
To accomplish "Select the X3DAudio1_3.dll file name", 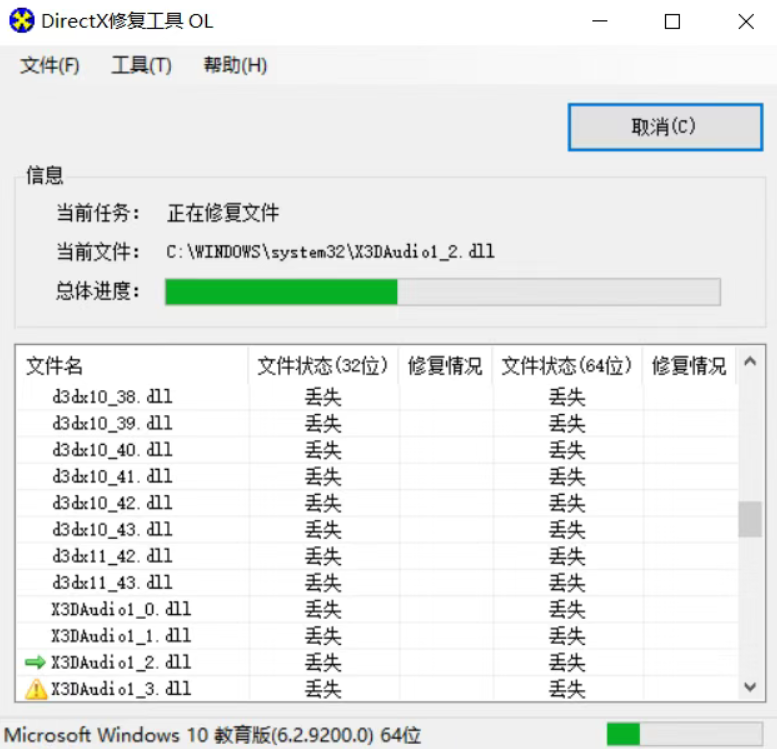I will coord(121,689).
